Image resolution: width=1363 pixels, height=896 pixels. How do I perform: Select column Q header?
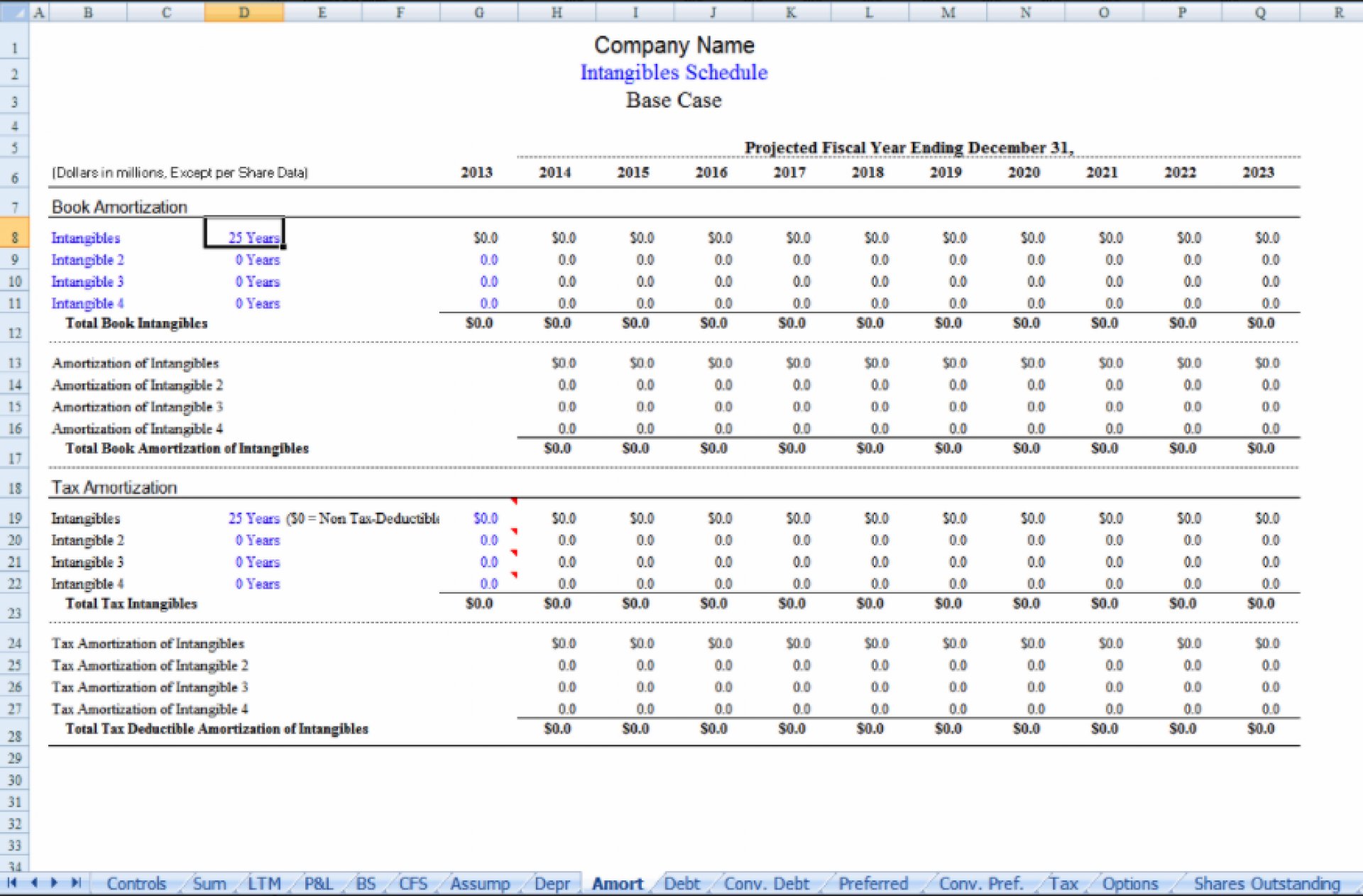click(x=1260, y=12)
